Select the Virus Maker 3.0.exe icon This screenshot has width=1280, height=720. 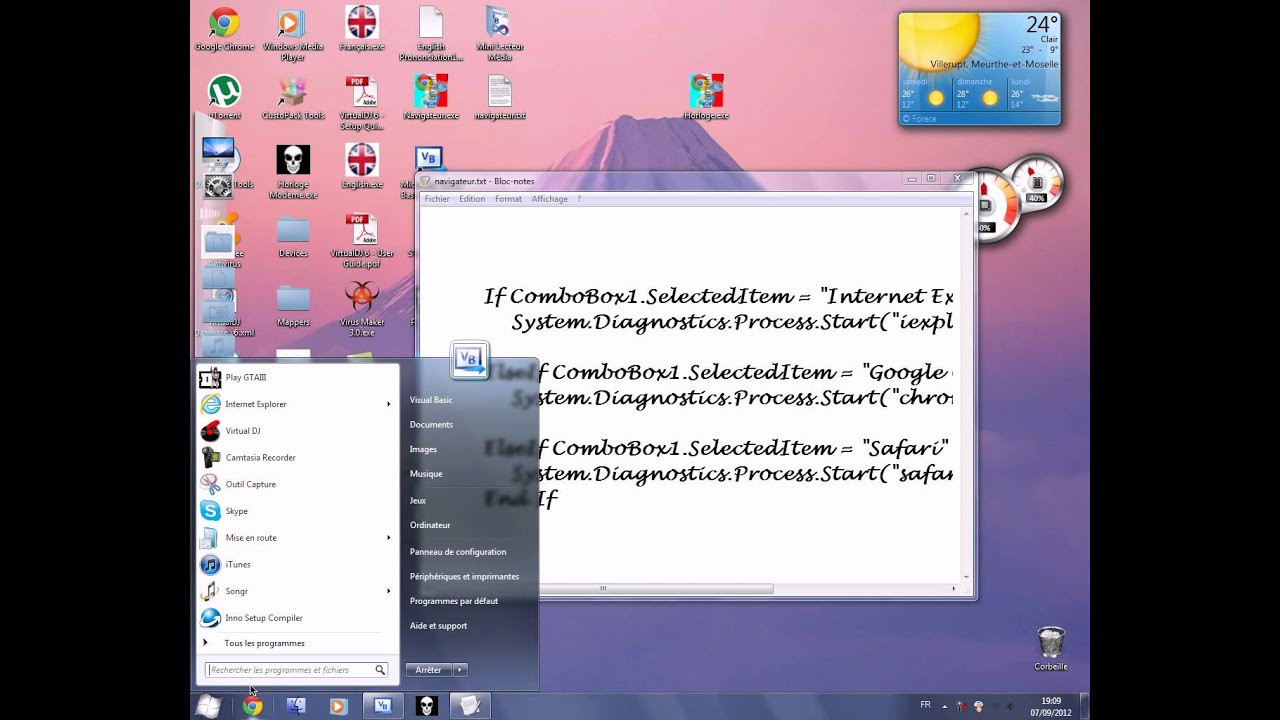(361, 309)
